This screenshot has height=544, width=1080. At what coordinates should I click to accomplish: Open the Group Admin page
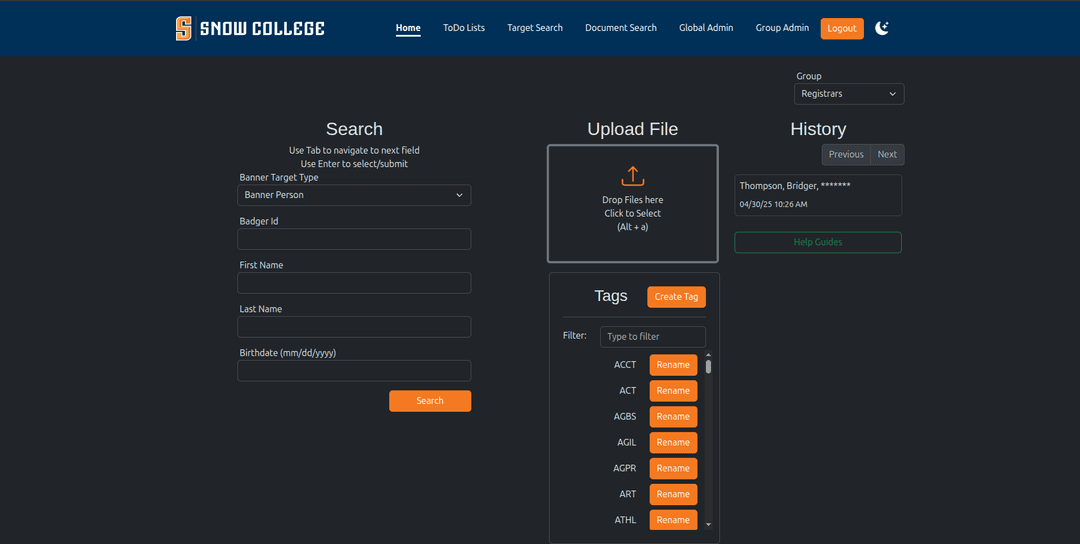(782, 28)
